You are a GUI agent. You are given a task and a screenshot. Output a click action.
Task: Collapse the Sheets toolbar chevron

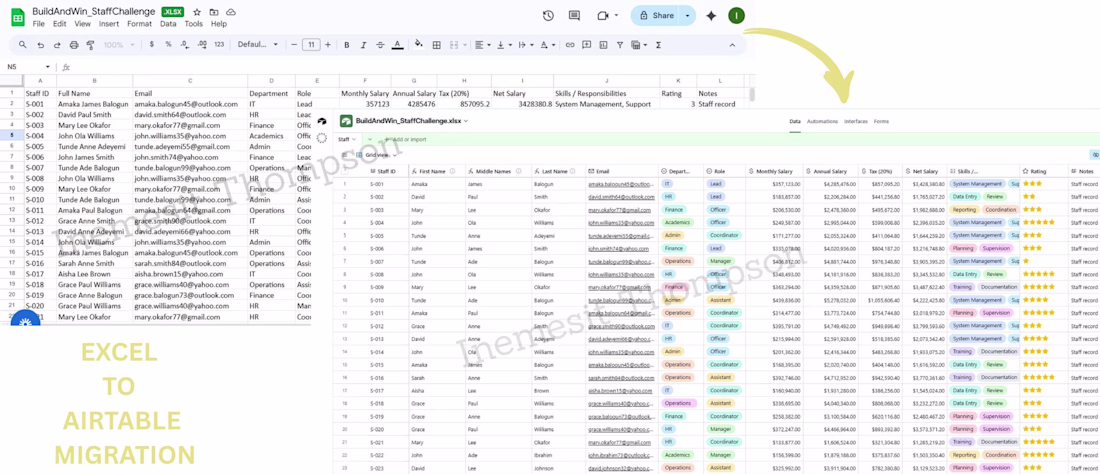732,45
